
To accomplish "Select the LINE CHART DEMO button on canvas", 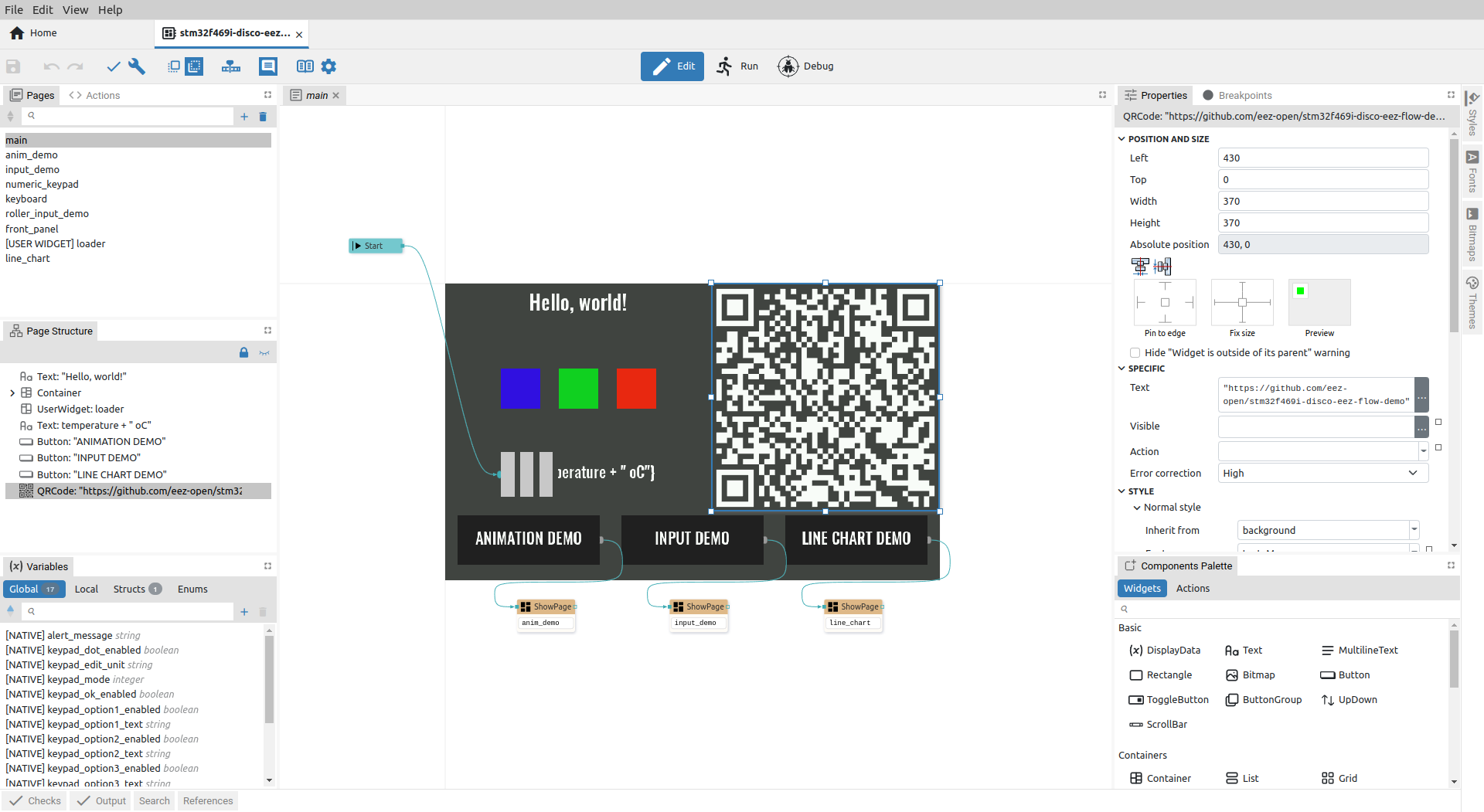I will (x=856, y=539).
